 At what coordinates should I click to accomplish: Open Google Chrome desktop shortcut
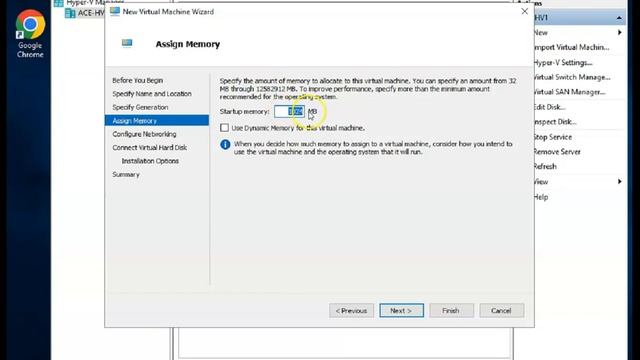[30, 33]
